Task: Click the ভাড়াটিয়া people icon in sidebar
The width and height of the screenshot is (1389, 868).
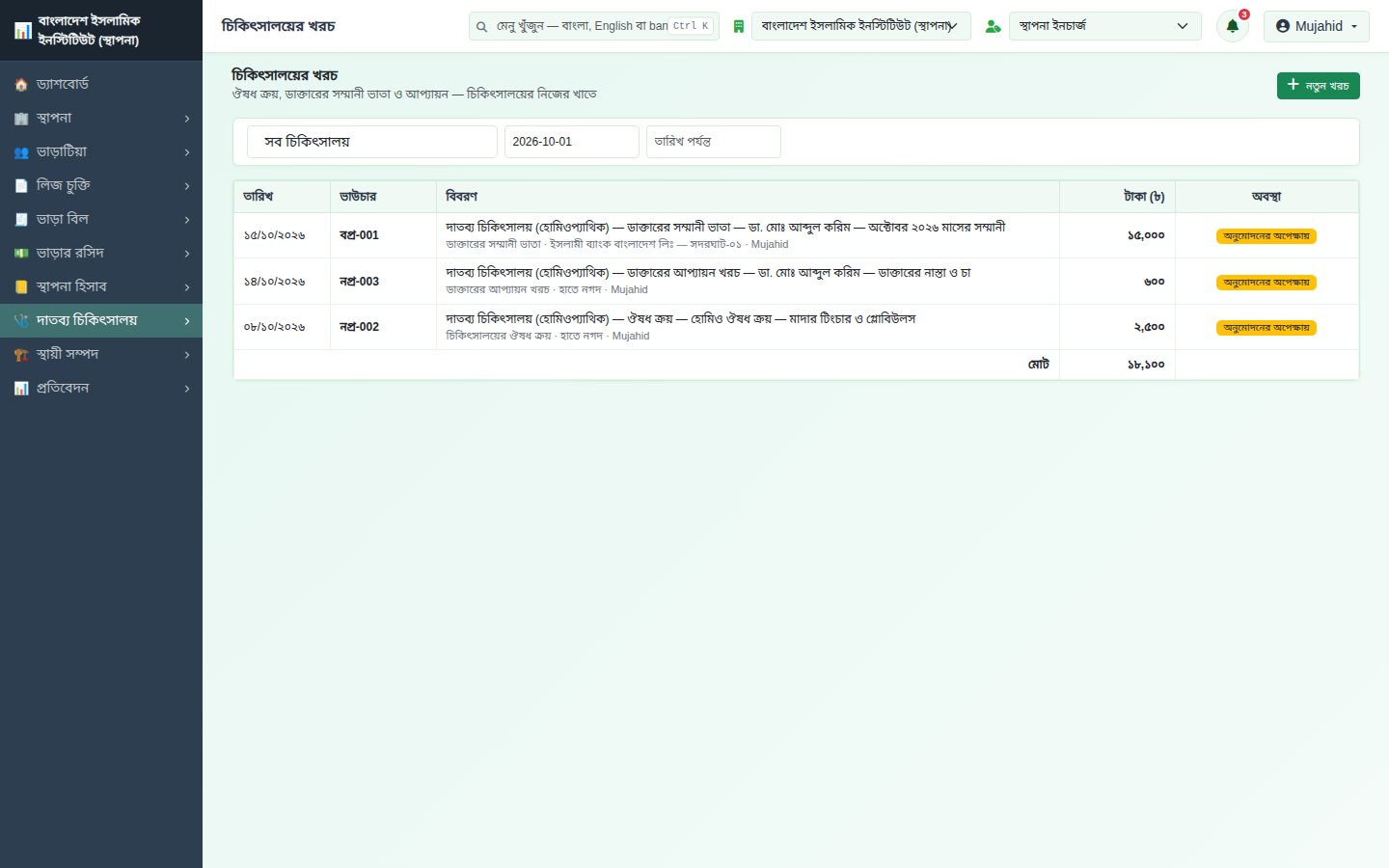Action: tap(21, 152)
